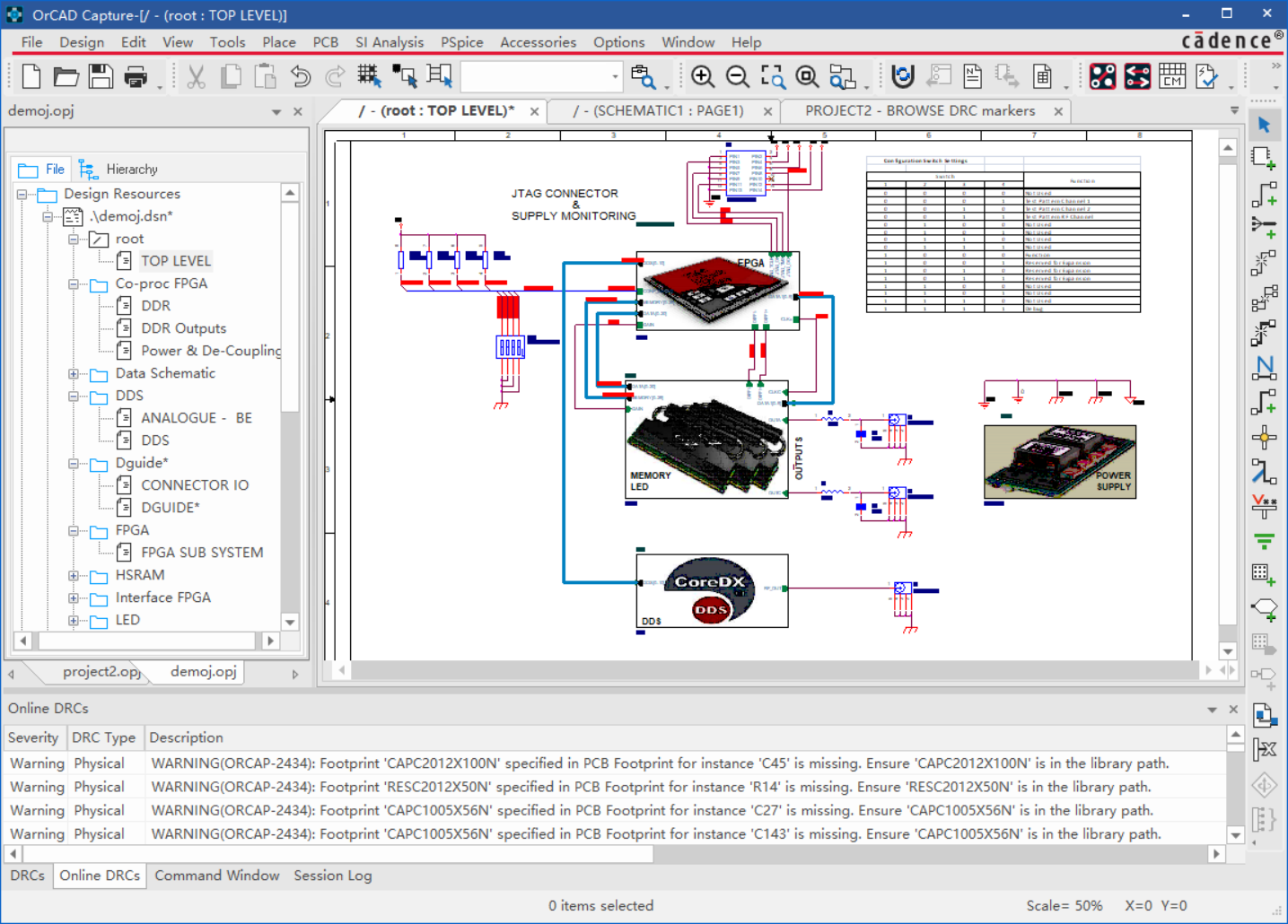Switch to Hierarchy view tab

[x=118, y=169]
